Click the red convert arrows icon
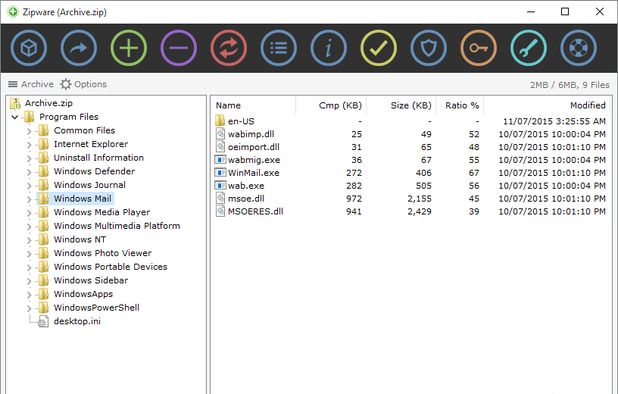This screenshot has height=394, width=618. tap(229, 48)
